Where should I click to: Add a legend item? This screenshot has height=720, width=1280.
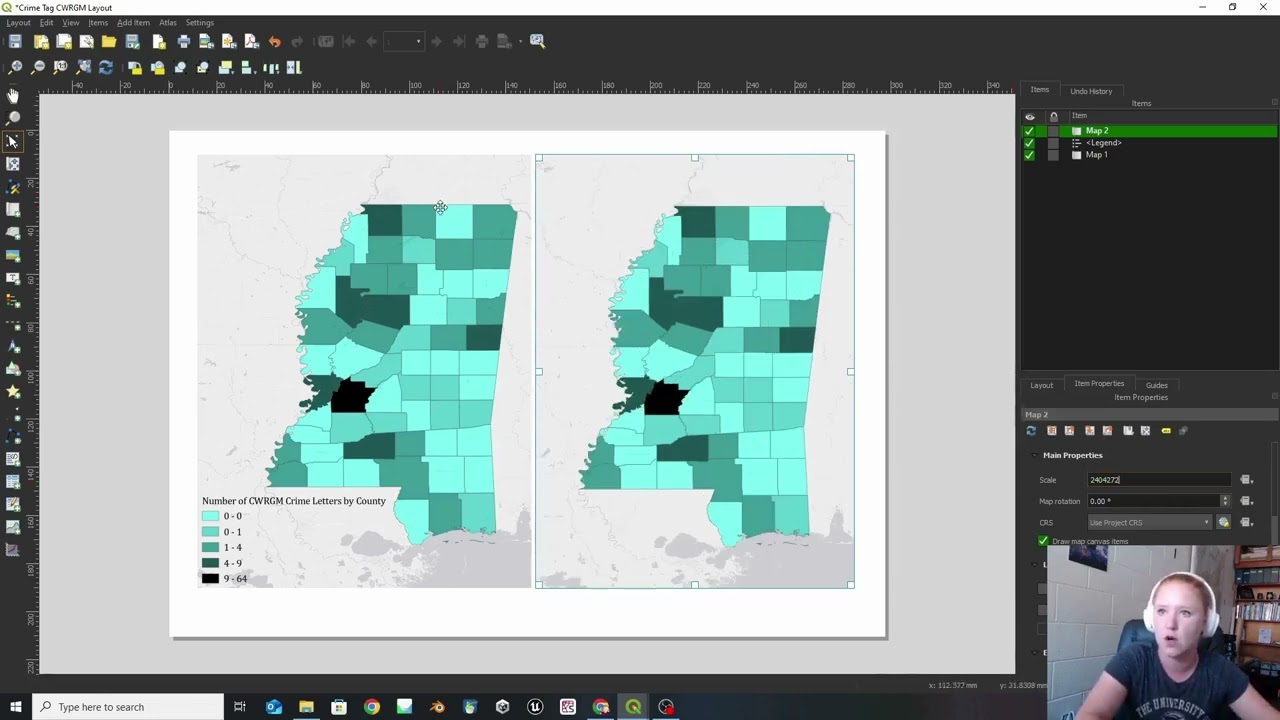(x=13, y=301)
